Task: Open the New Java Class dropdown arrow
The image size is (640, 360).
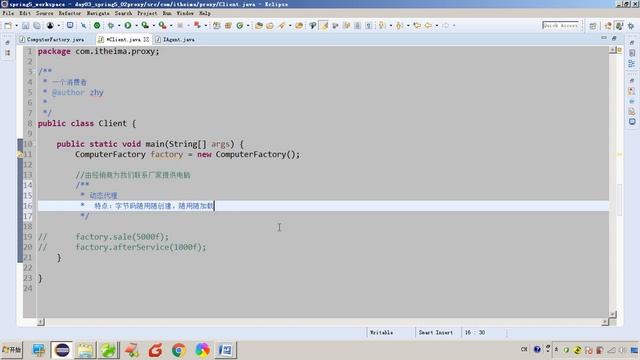Action: (248, 26)
